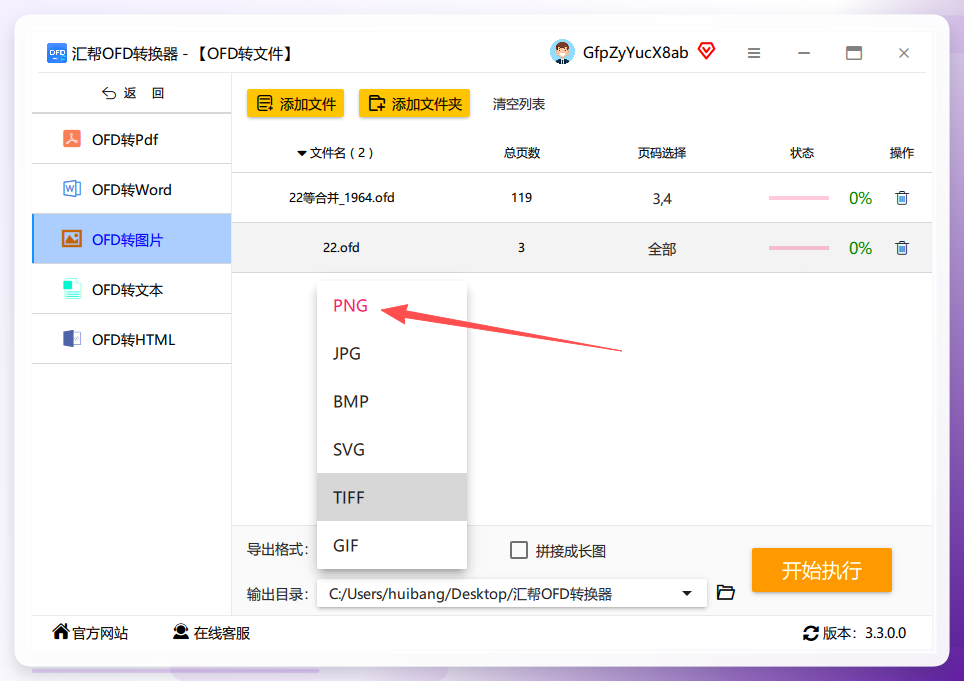Select SVG export format
Screen dimensions: 964x681
tap(392, 449)
